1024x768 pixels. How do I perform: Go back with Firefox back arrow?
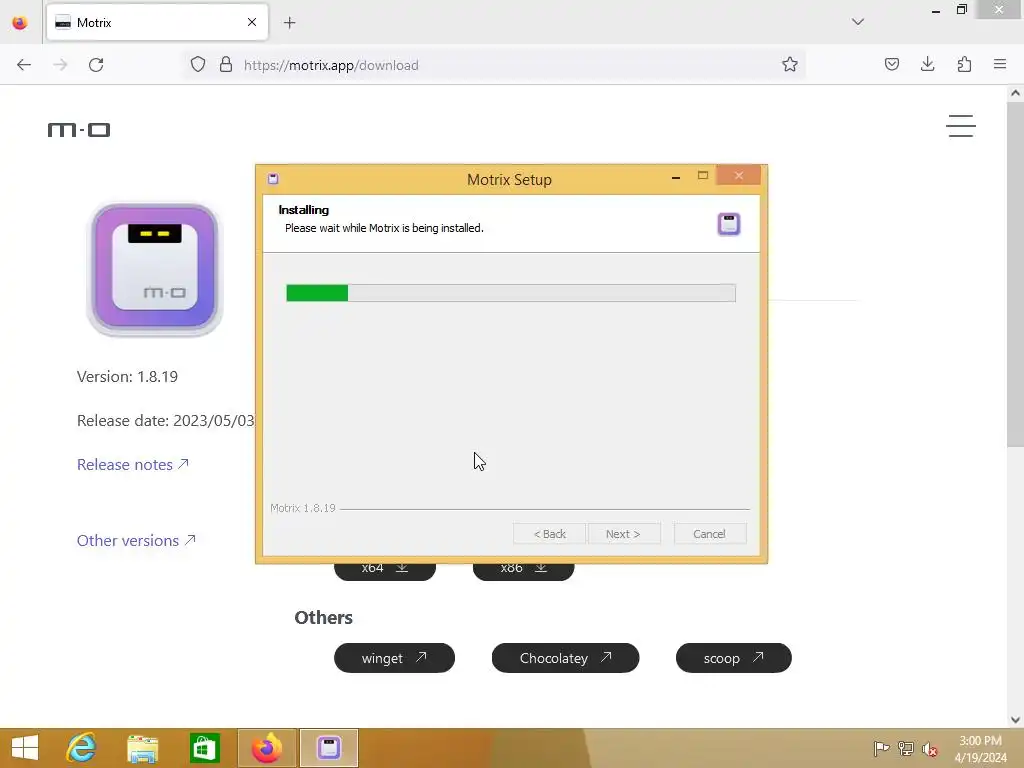pos(24,65)
